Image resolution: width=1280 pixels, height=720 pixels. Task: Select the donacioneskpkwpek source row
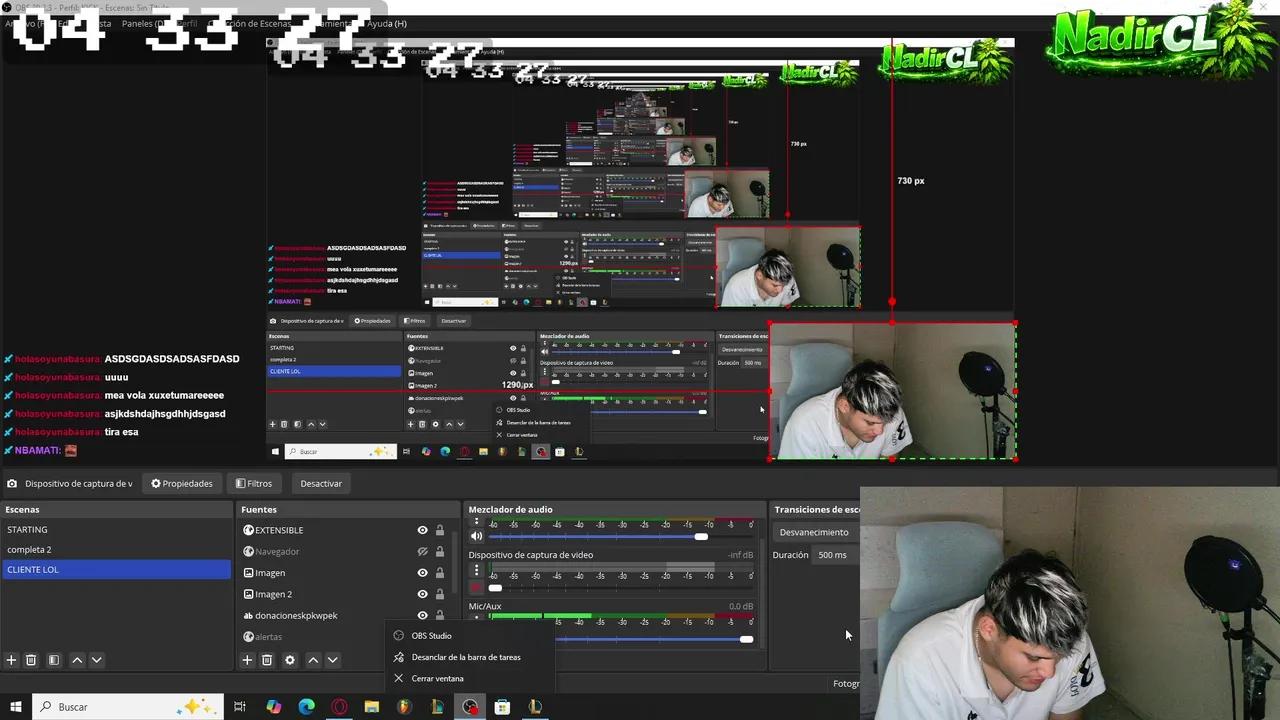click(344, 615)
